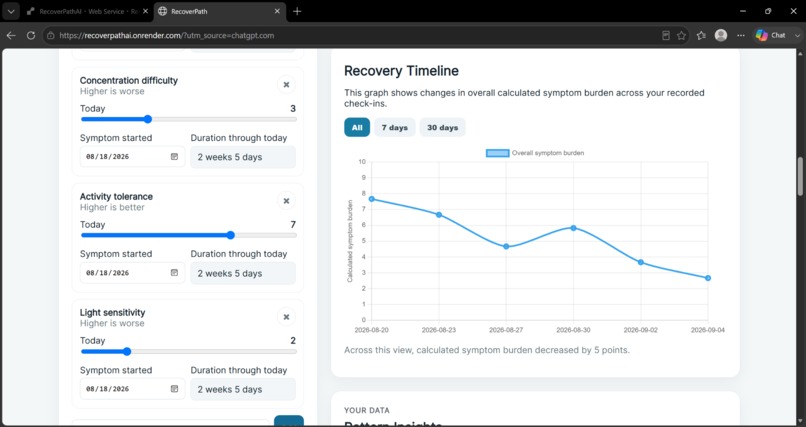
Task: Open the favorites list icon
Action: (701, 35)
